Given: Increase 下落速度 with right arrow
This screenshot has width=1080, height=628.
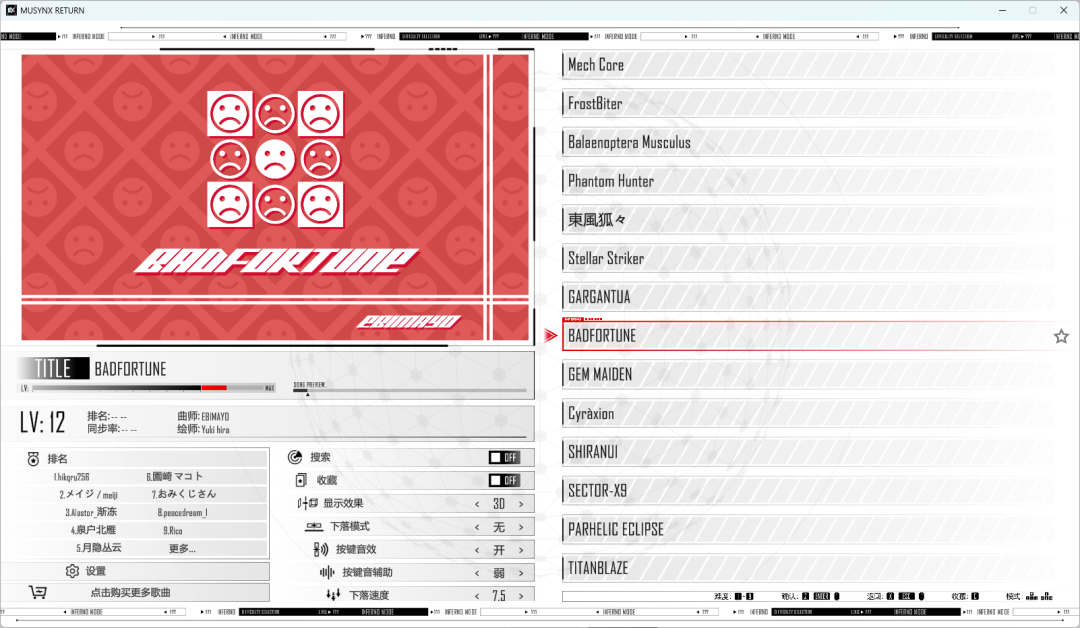Looking at the screenshot, I should 521,596.
